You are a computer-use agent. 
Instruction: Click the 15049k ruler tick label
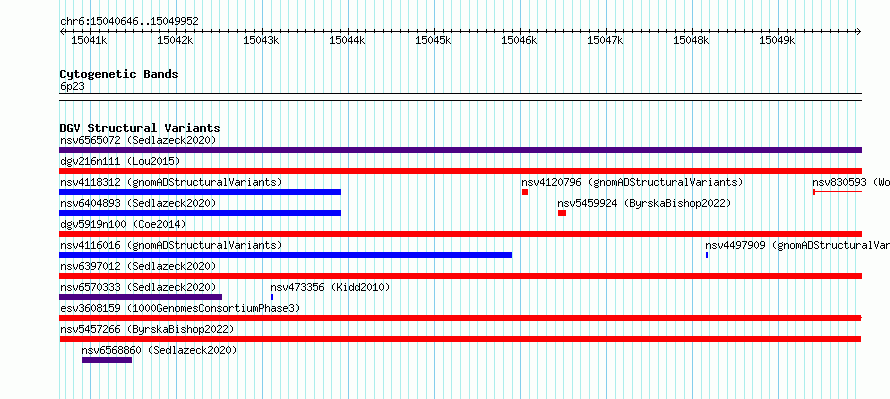(x=778, y=40)
